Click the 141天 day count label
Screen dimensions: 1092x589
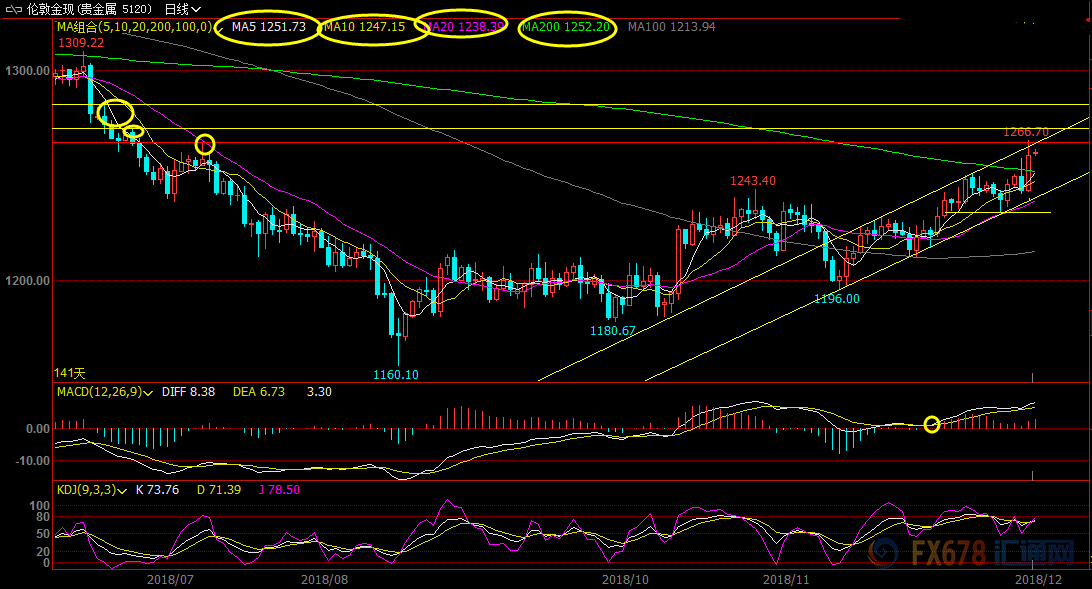tap(69, 373)
